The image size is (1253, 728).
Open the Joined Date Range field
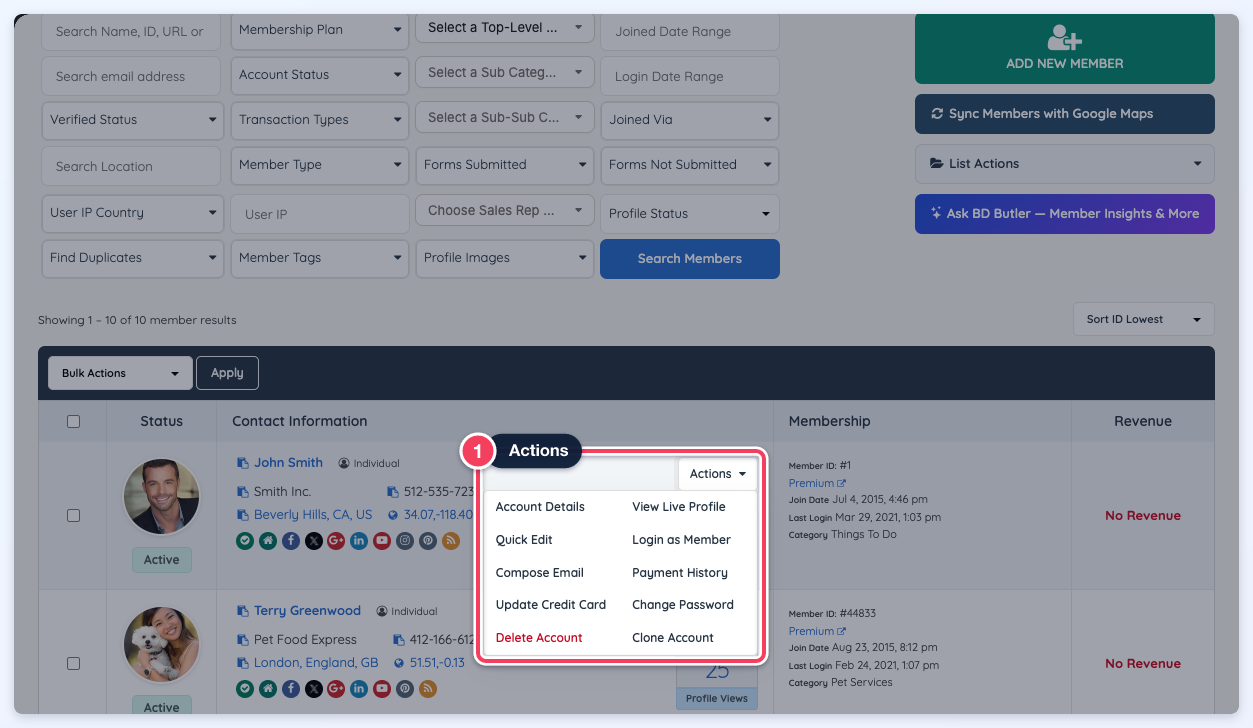(x=690, y=31)
